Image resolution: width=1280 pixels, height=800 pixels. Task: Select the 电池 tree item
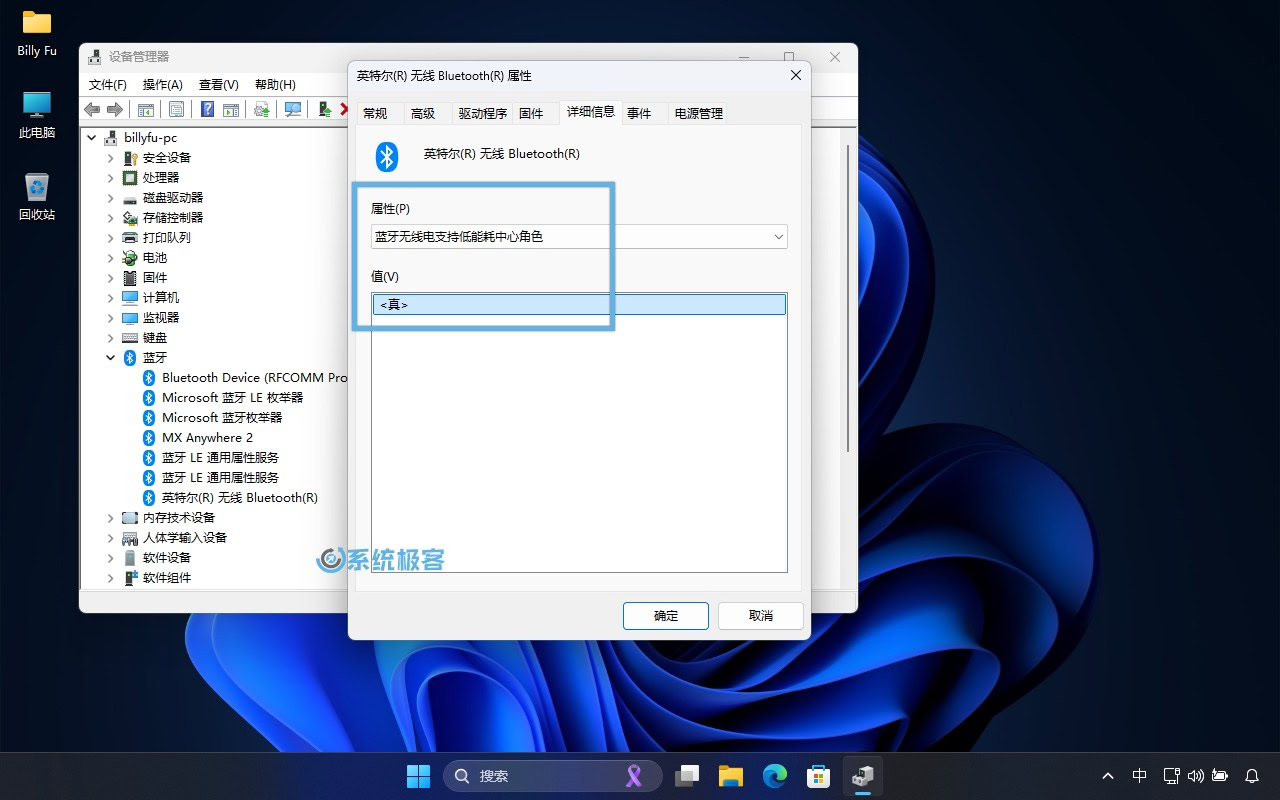pyautogui.click(x=155, y=257)
